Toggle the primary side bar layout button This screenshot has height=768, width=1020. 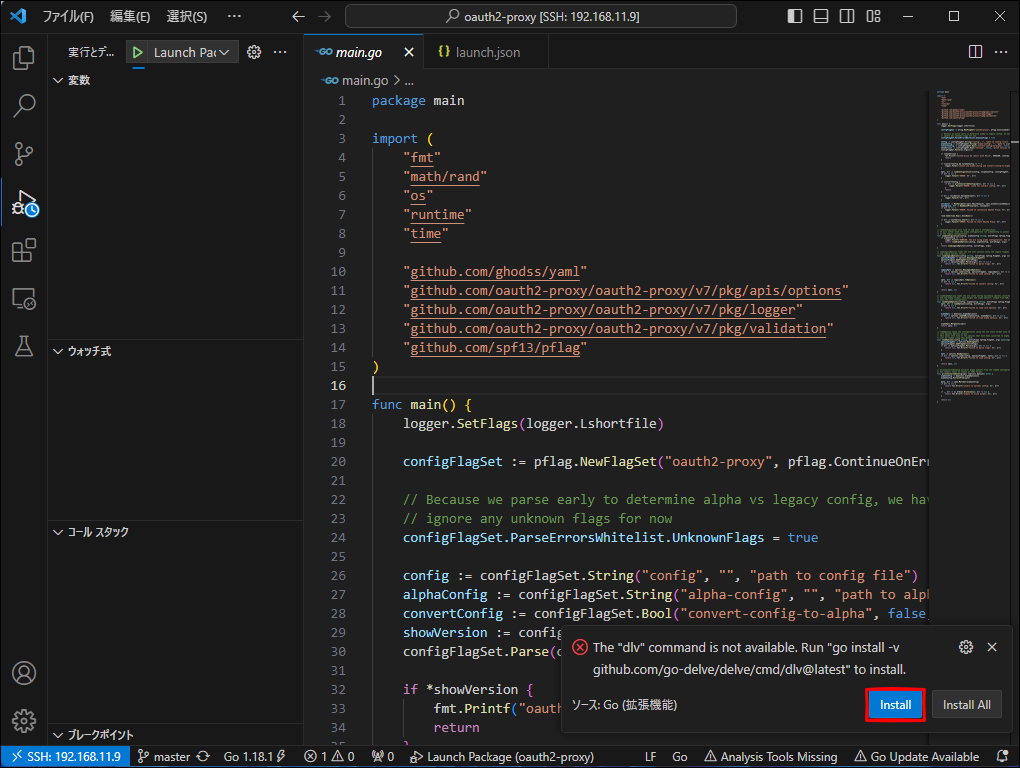coord(795,16)
